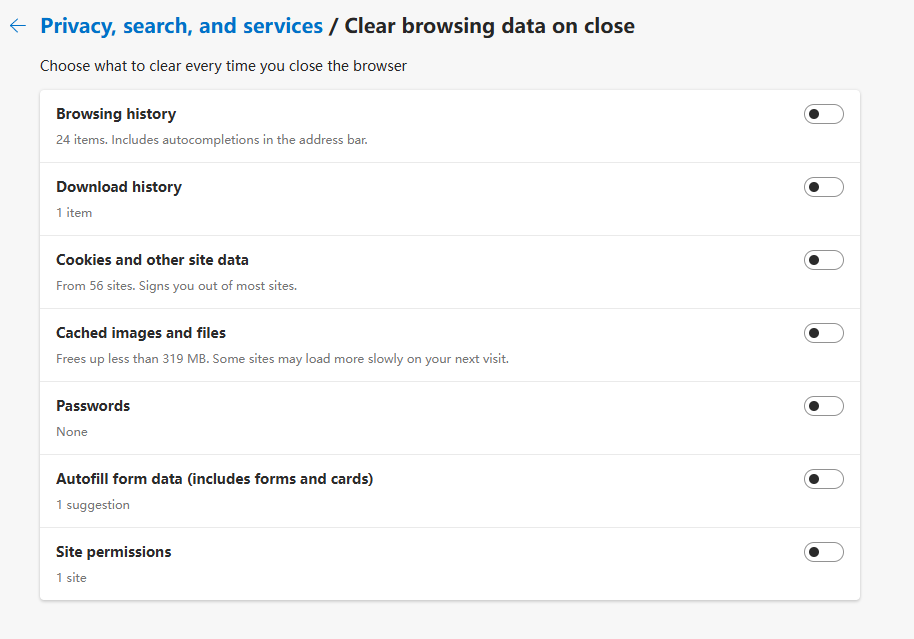Click Autofill form data heading text
The width and height of the screenshot is (914, 639).
coord(215,479)
